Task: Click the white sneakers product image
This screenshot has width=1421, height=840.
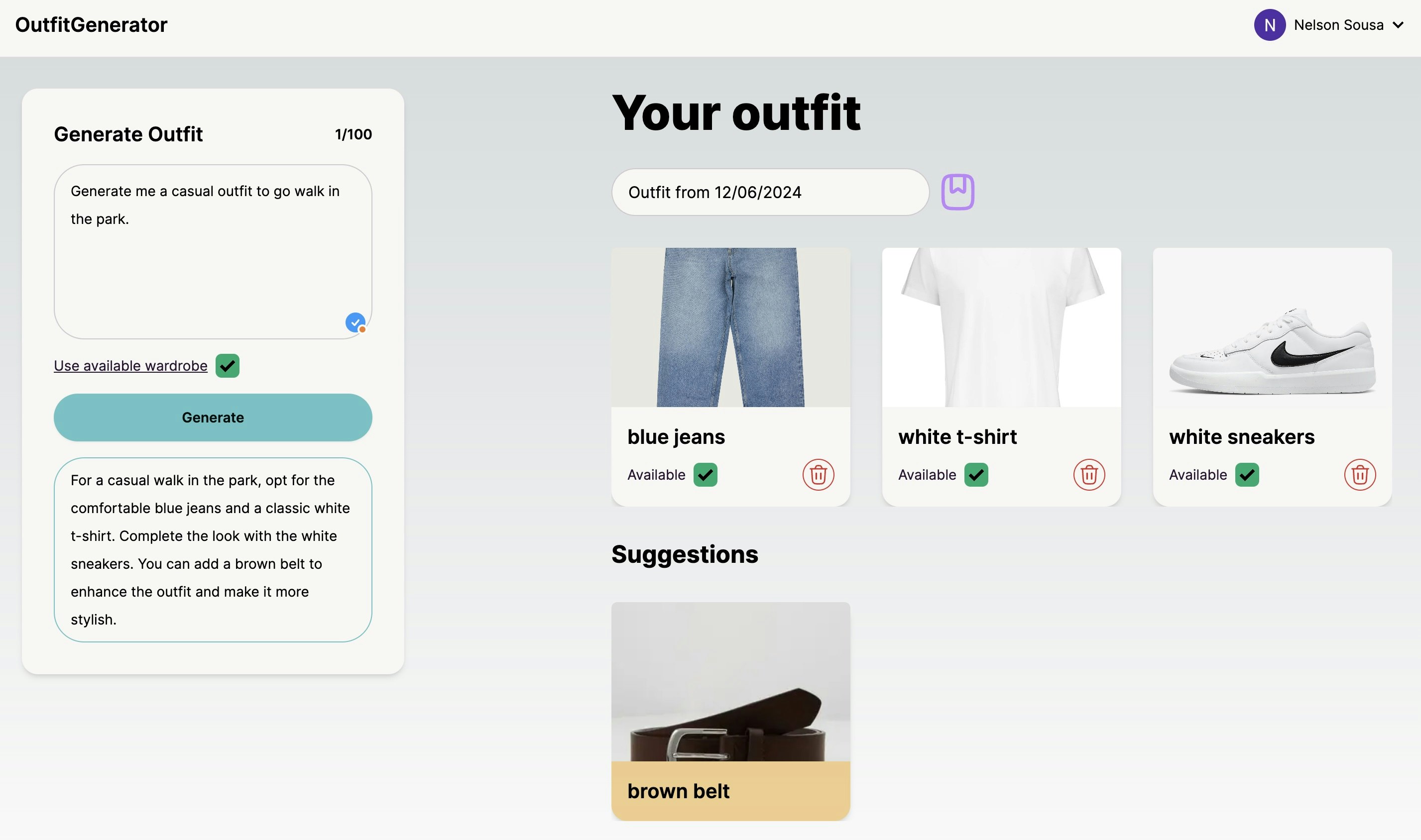Action: coord(1272,327)
